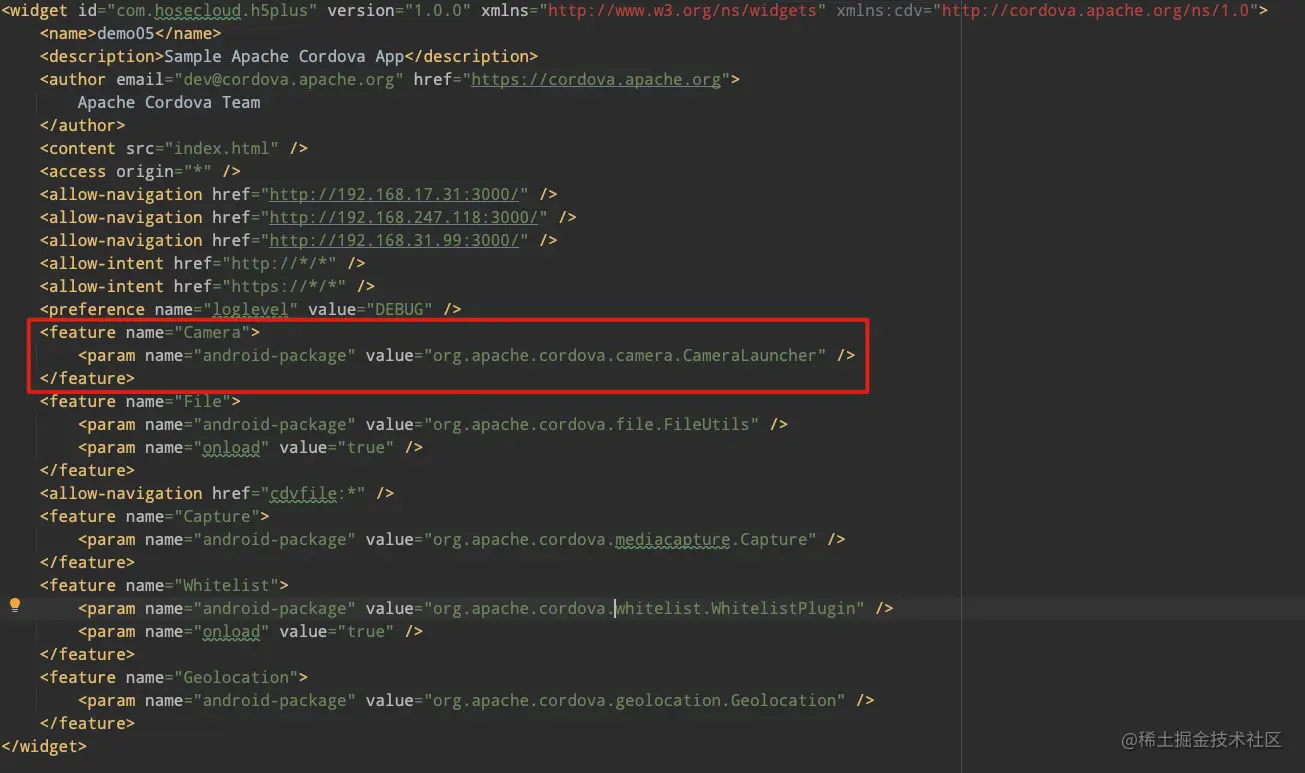This screenshot has height=773, width=1305.
Task: Click the dev@cordova.apache.org email value
Action: click(289, 79)
